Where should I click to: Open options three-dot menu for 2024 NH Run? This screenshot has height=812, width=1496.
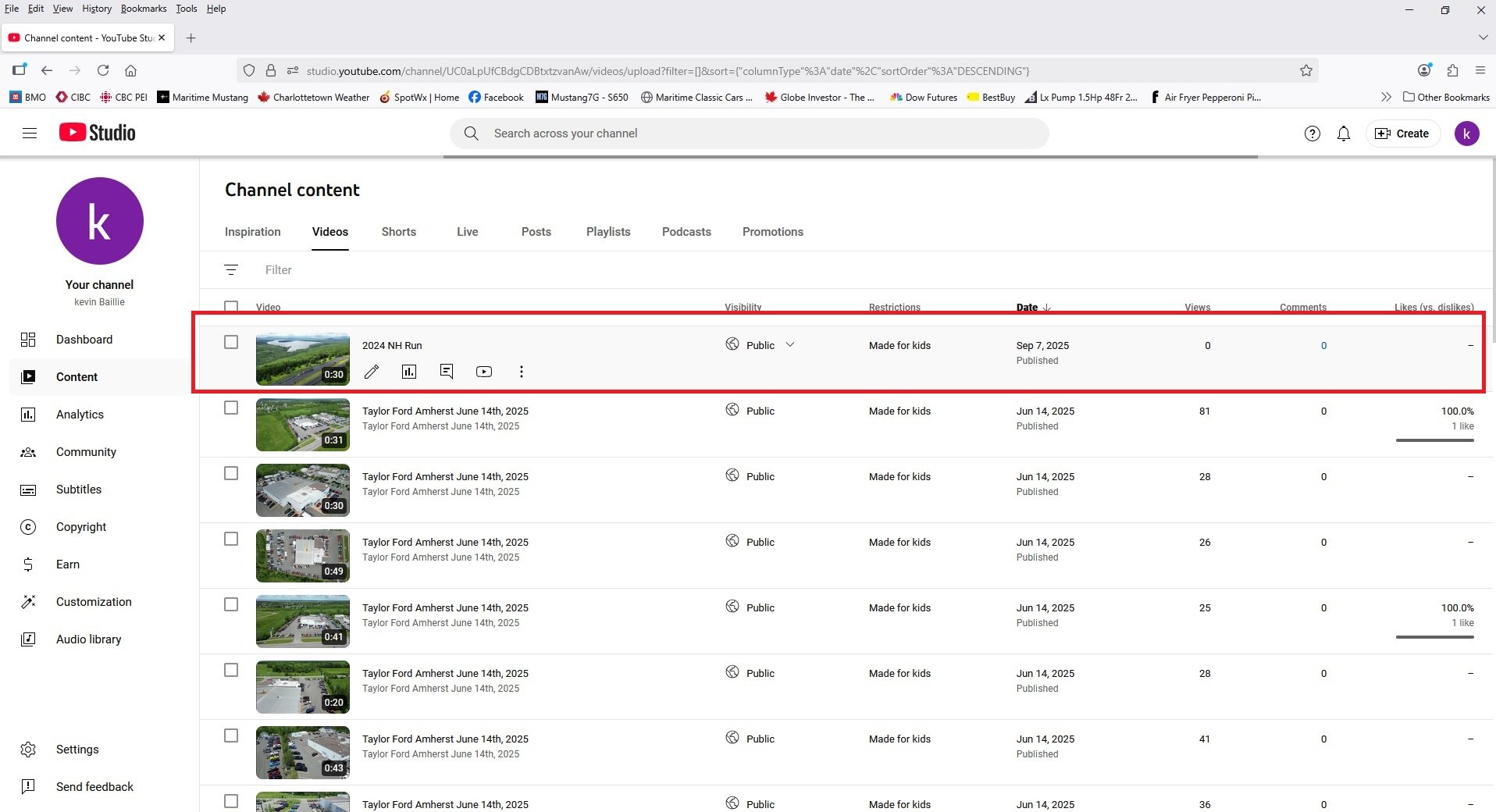coord(522,372)
